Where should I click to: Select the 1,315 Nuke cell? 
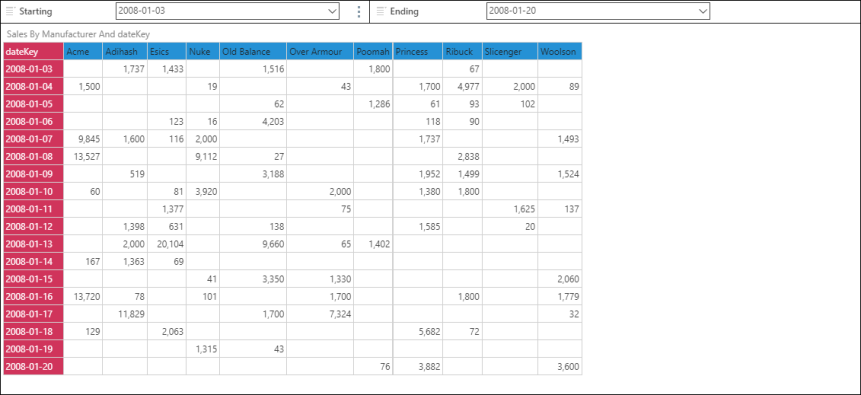click(203, 349)
